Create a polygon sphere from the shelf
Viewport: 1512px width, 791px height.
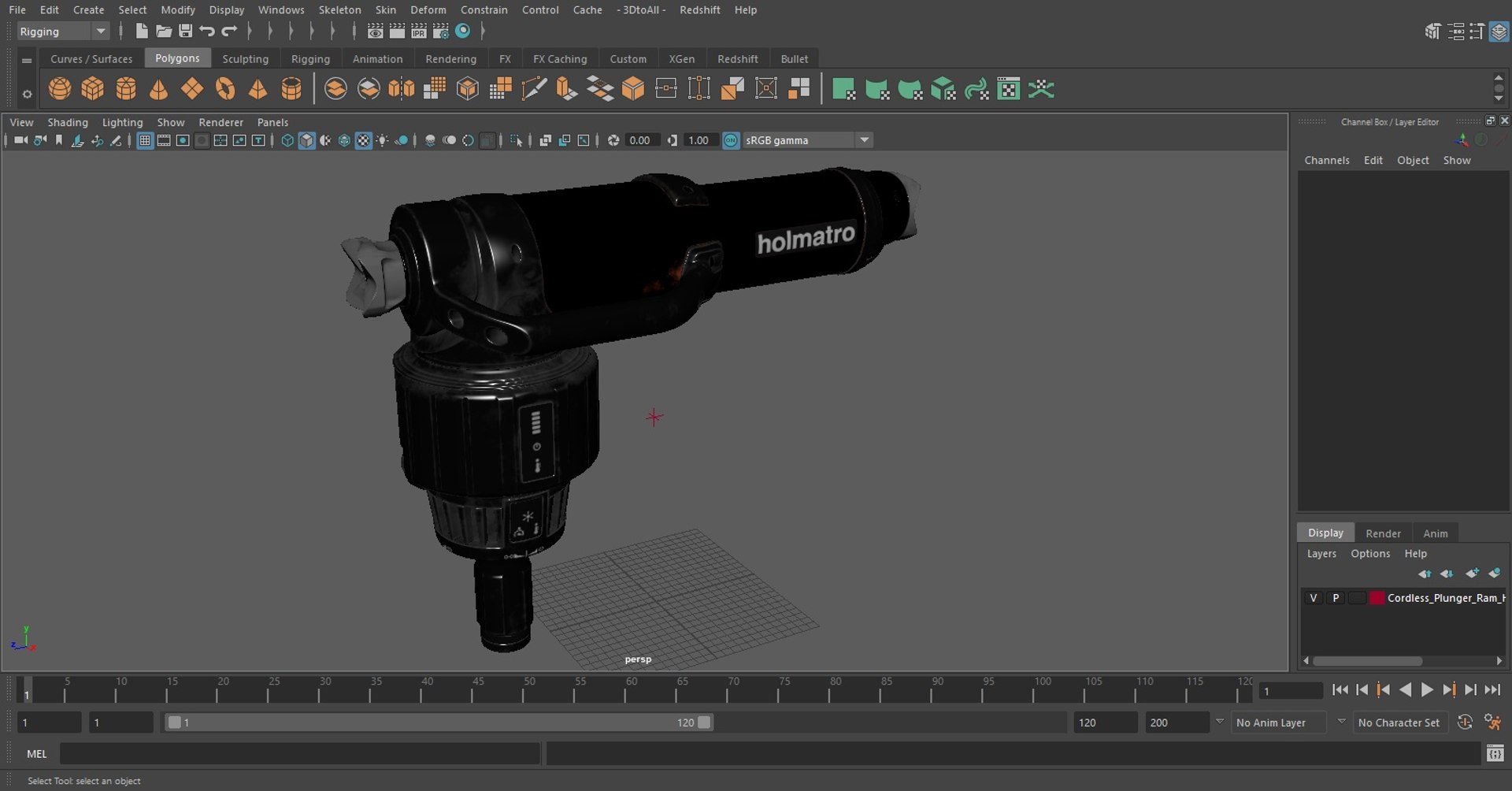tap(60, 89)
